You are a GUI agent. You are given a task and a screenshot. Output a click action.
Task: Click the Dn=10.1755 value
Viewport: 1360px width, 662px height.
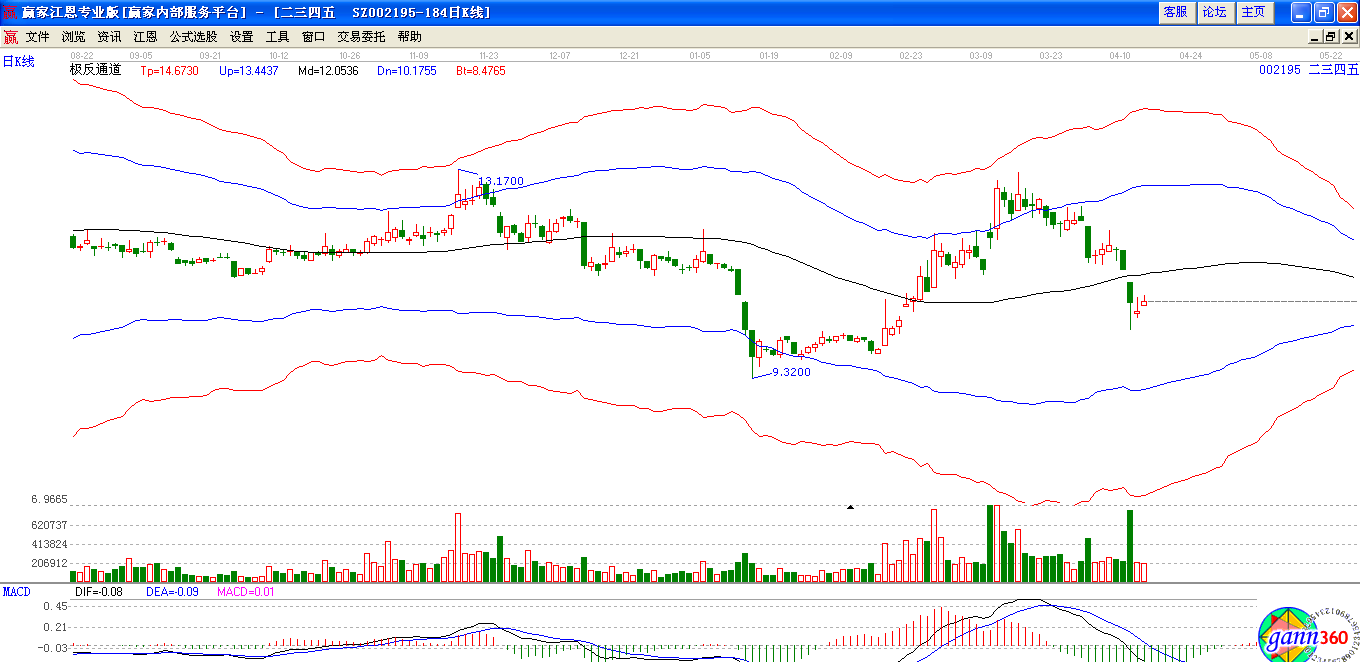(407, 71)
